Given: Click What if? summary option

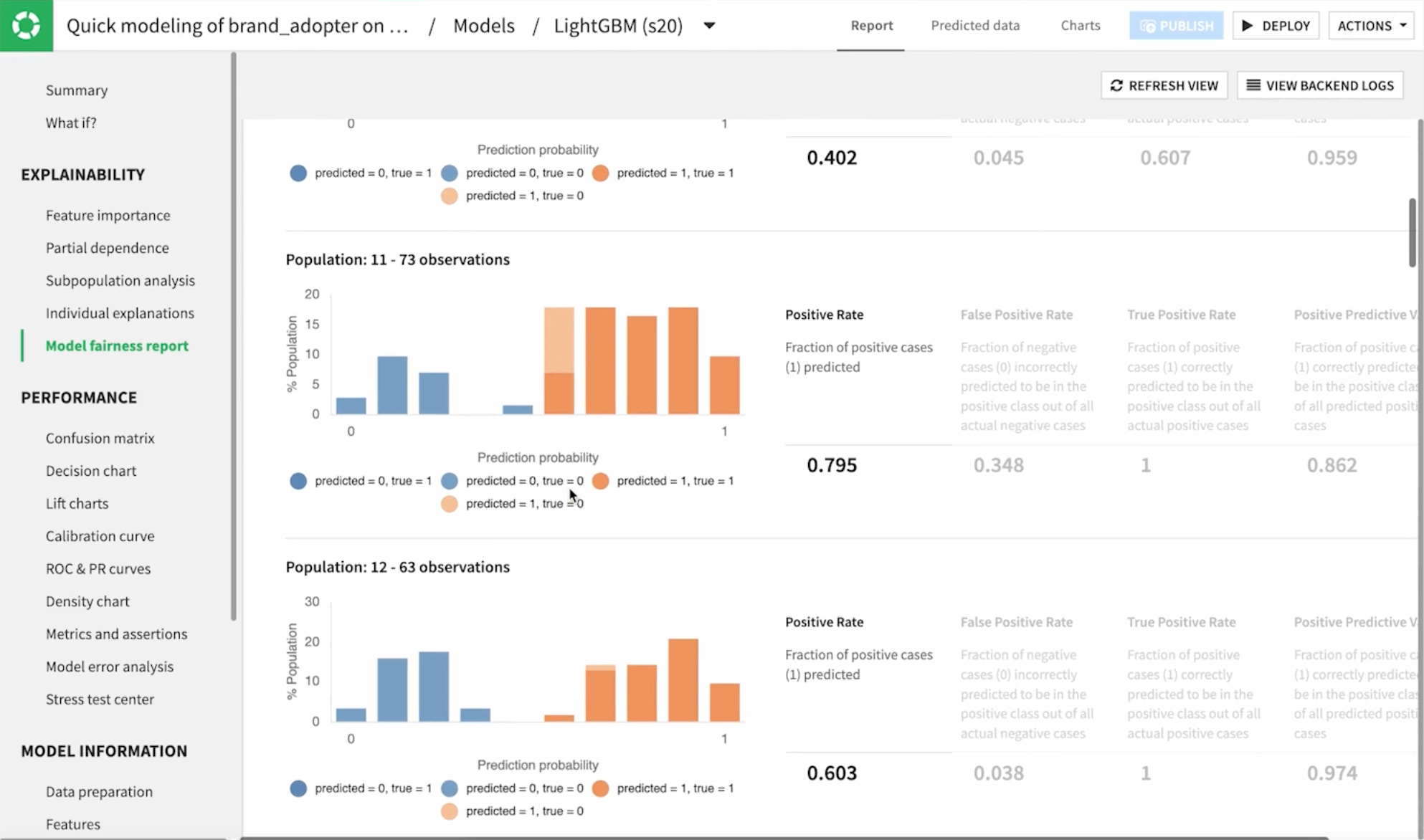Looking at the screenshot, I should pos(71,122).
